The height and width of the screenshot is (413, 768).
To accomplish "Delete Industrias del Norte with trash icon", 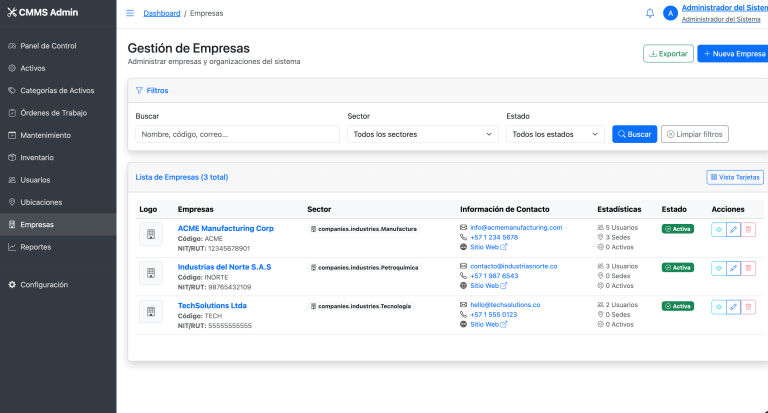I will tap(748, 268).
